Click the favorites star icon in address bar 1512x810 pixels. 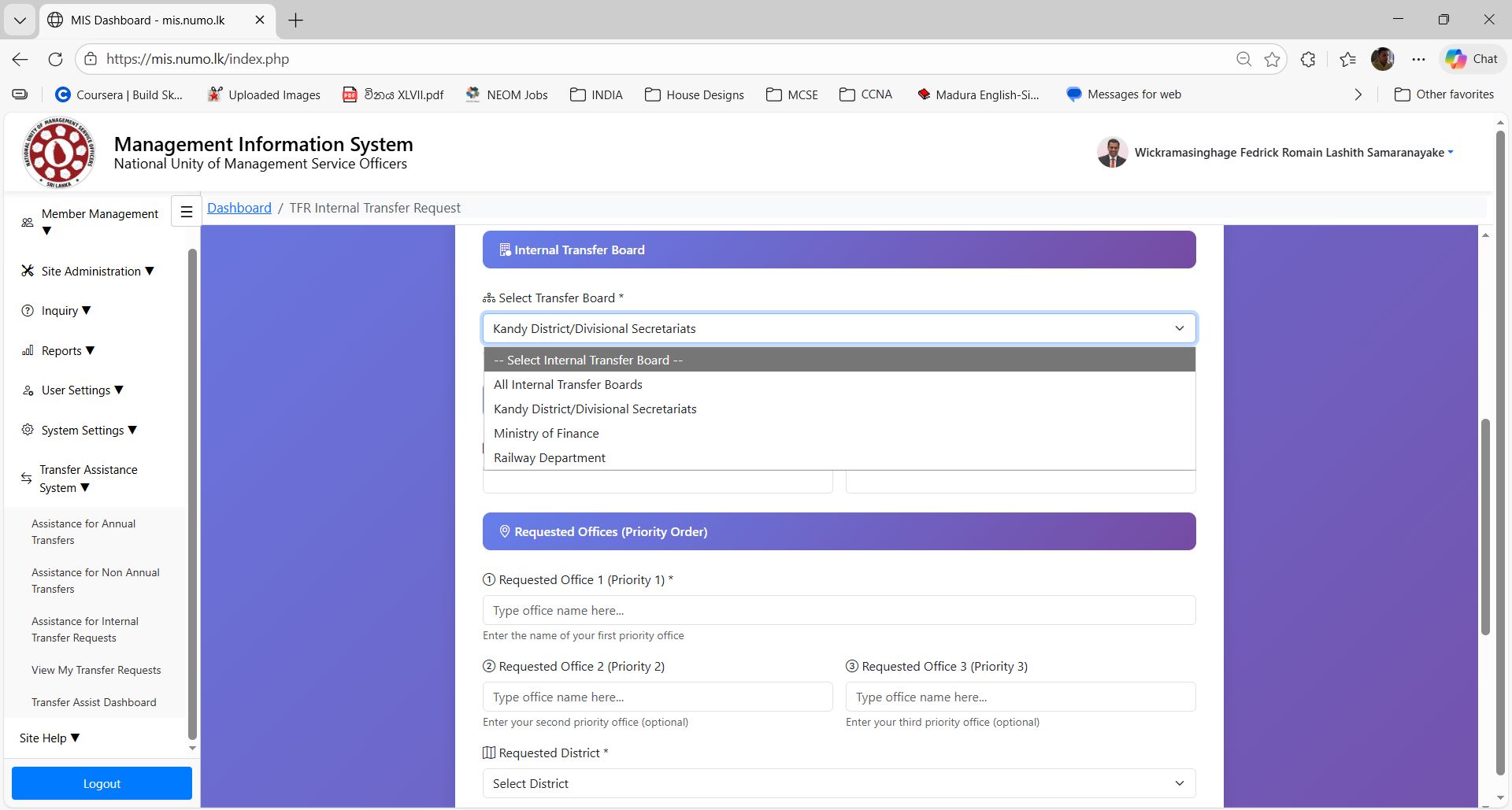pyautogui.click(x=1272, y=59)
